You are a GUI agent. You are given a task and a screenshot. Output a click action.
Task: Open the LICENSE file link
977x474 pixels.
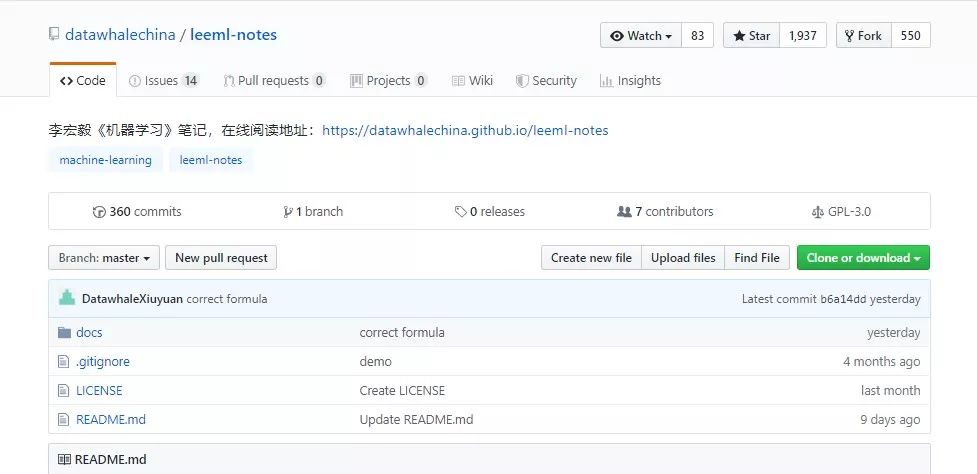99,391
